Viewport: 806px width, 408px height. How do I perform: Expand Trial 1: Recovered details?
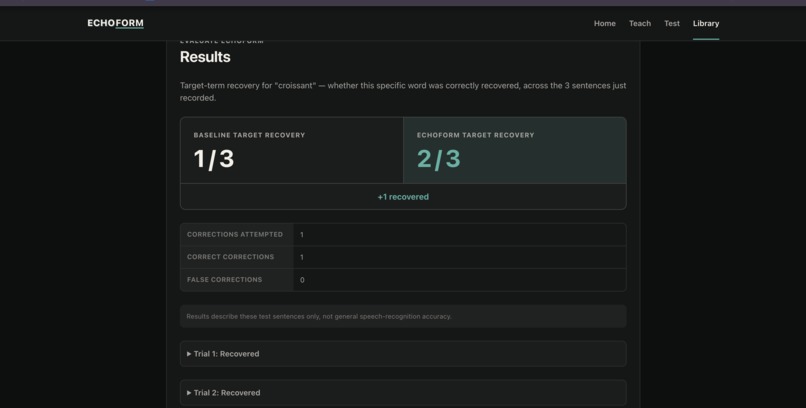pos(403,354)
